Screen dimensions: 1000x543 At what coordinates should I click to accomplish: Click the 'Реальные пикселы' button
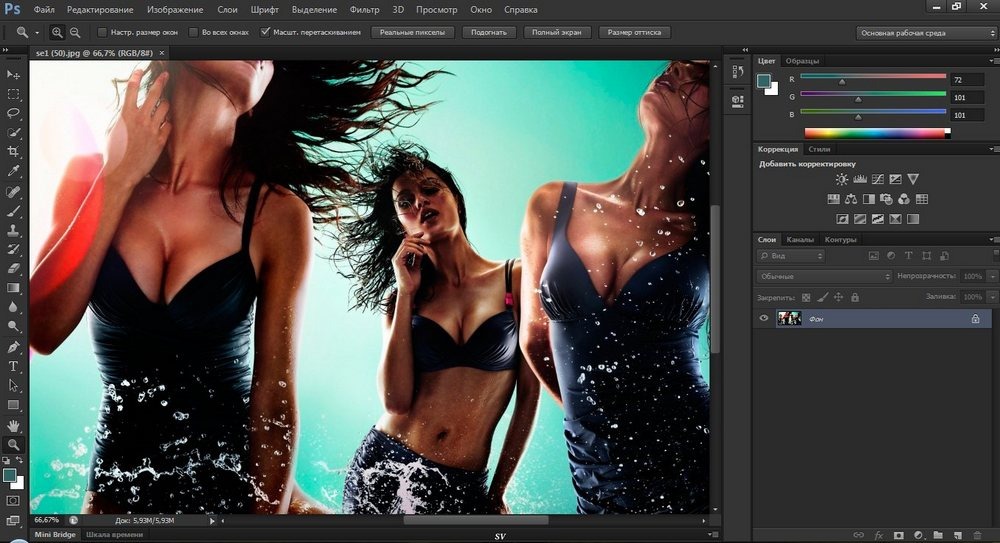[411, 32]
